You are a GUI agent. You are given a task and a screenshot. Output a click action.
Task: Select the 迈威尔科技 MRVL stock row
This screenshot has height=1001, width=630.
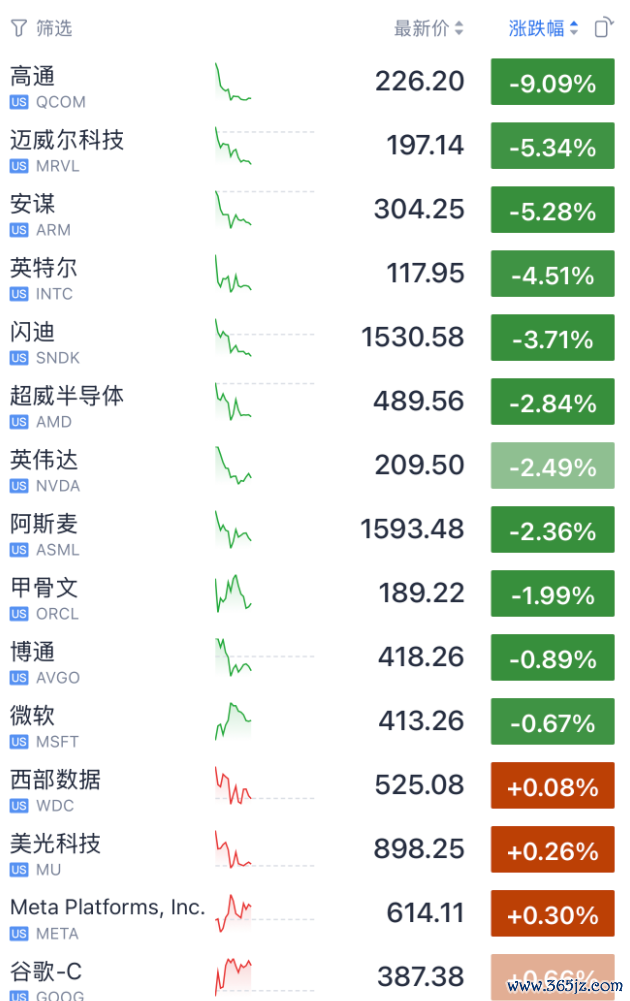click(313, 146)
